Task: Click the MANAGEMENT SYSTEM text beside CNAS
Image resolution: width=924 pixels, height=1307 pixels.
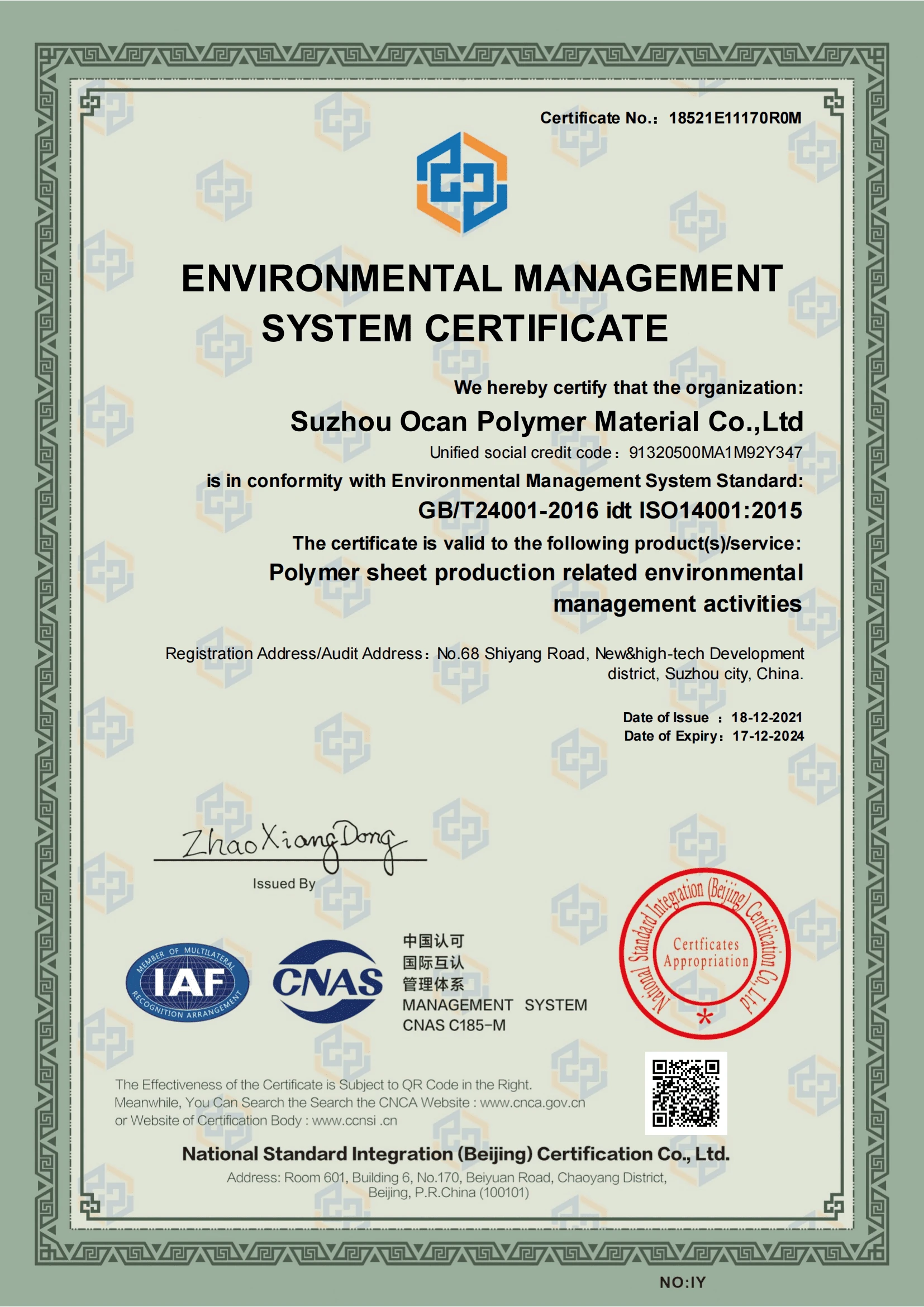Action: 495,1005
